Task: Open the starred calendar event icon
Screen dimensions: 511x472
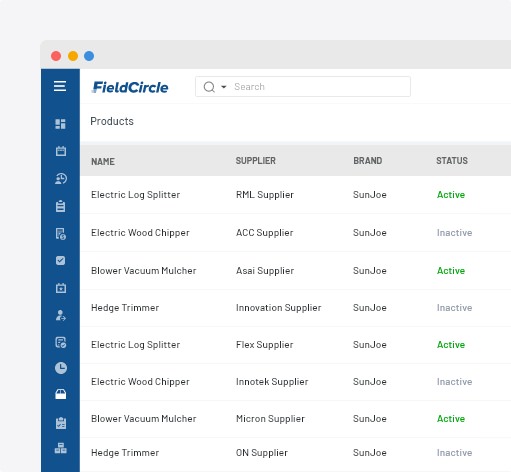Action: [61, 288]
